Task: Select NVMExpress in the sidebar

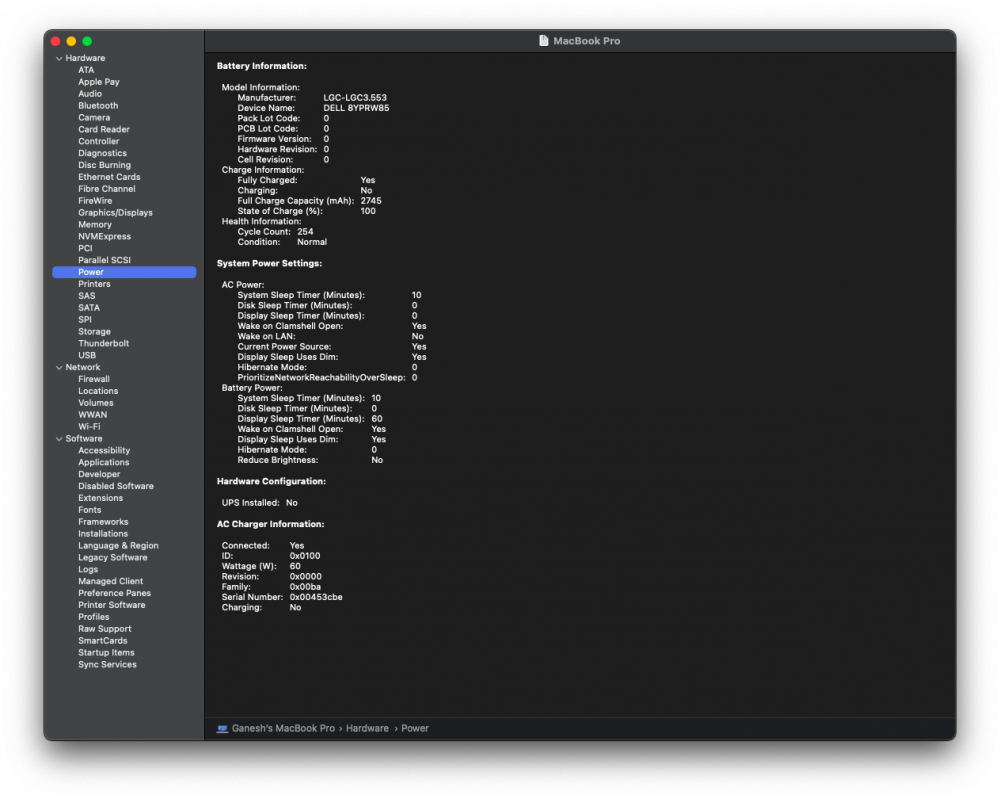Action: click(105, 237)
